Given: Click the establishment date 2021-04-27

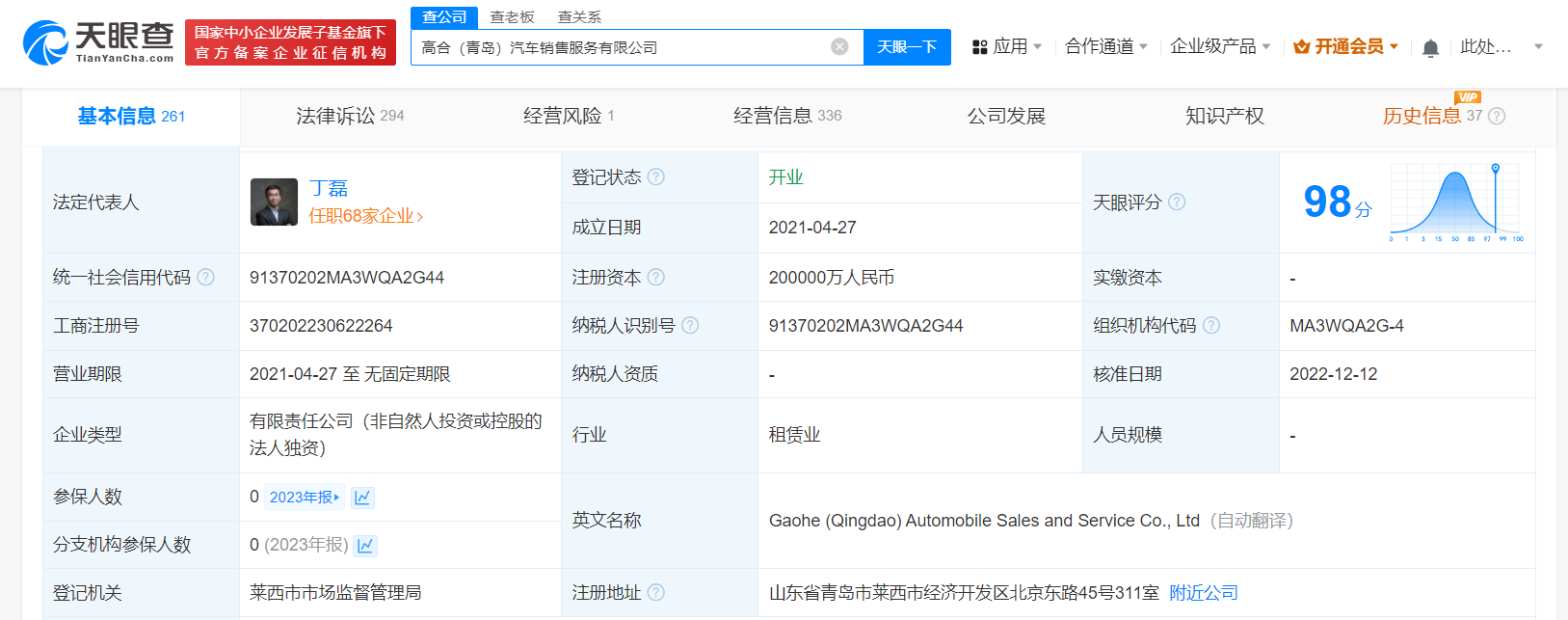Looking at the screenshot, I should 812,227.
